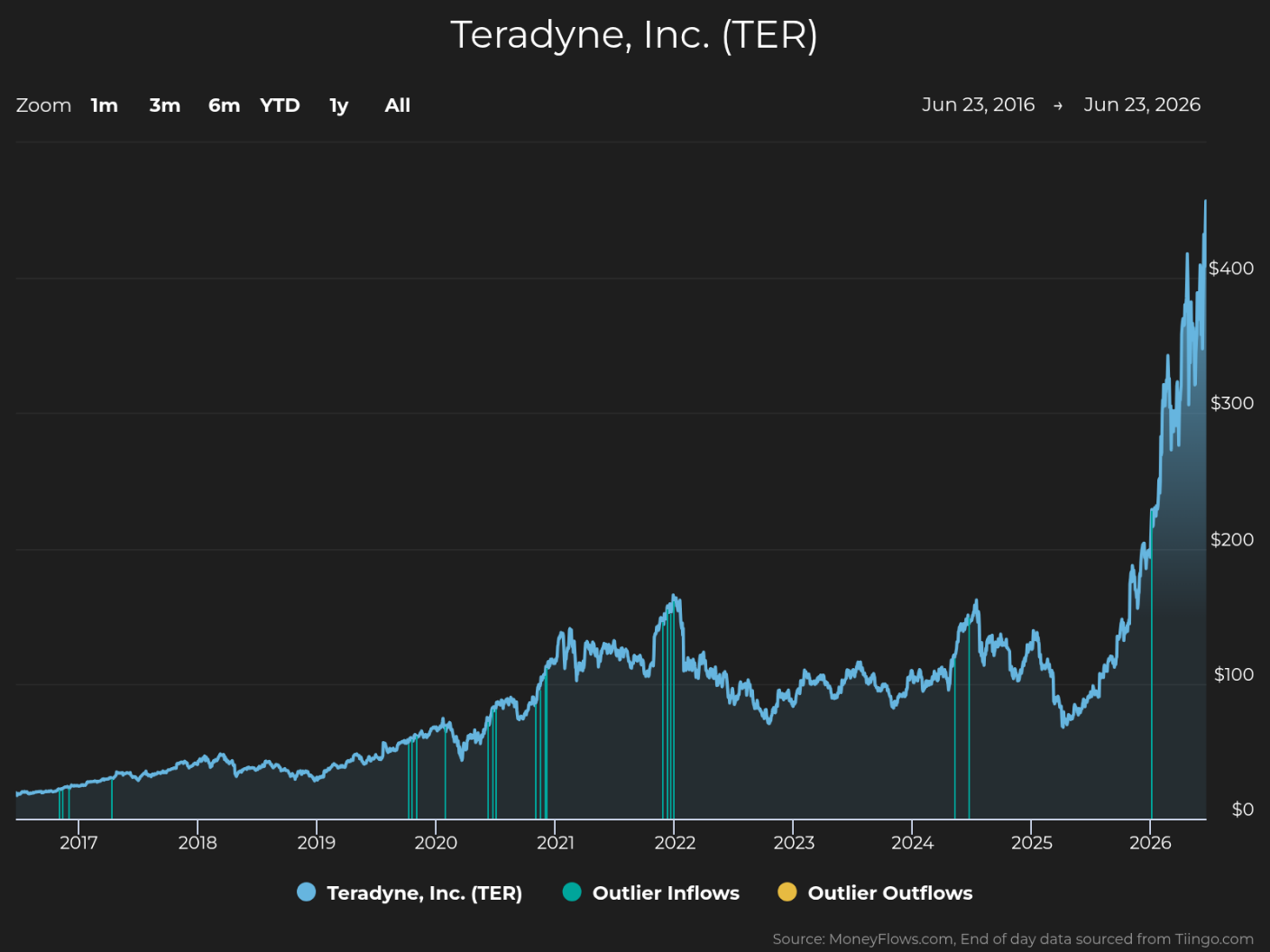Click the $200 y-axis label

click(1232, 539)
